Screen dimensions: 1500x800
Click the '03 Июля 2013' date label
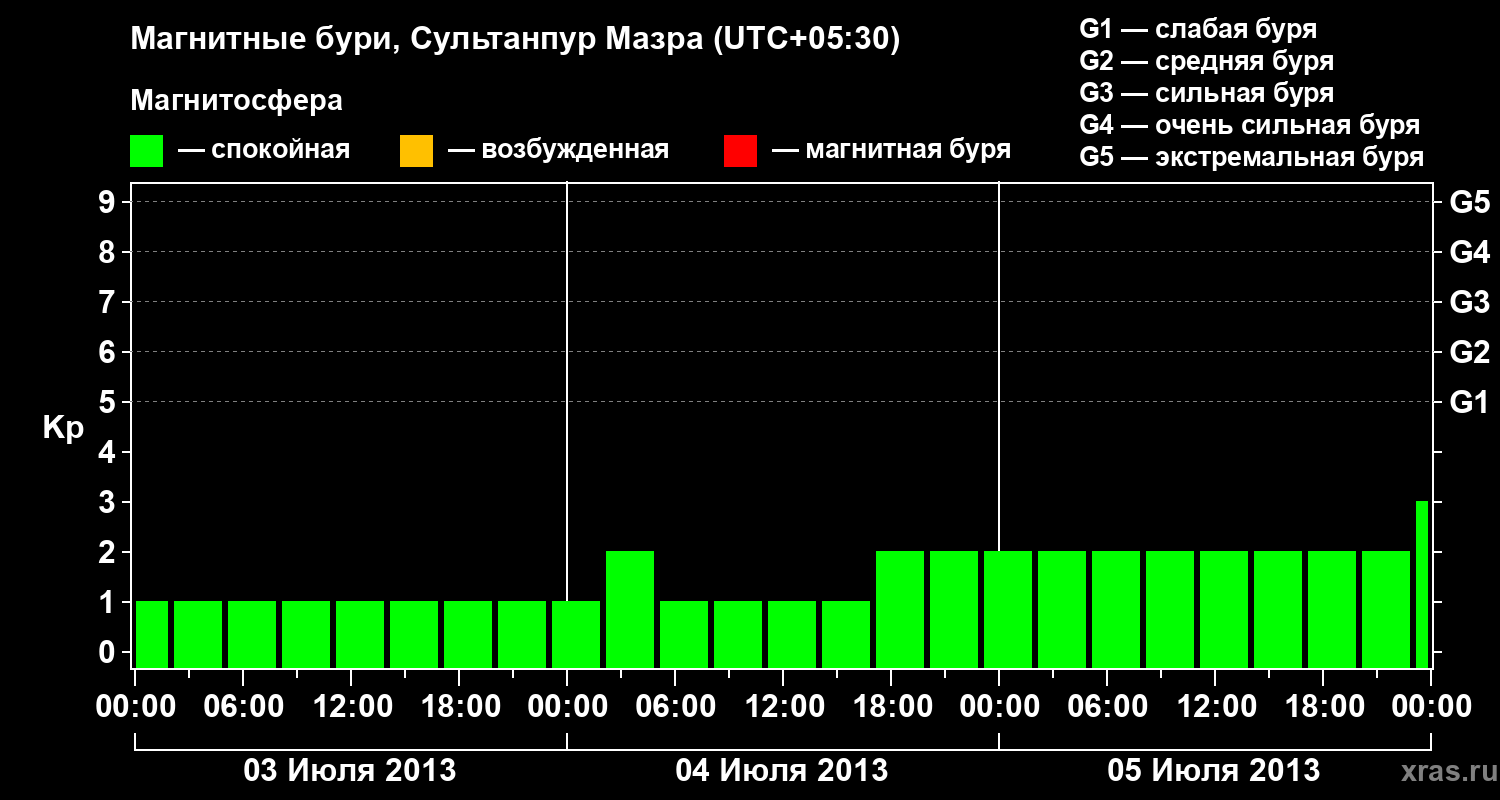point(351,771)
